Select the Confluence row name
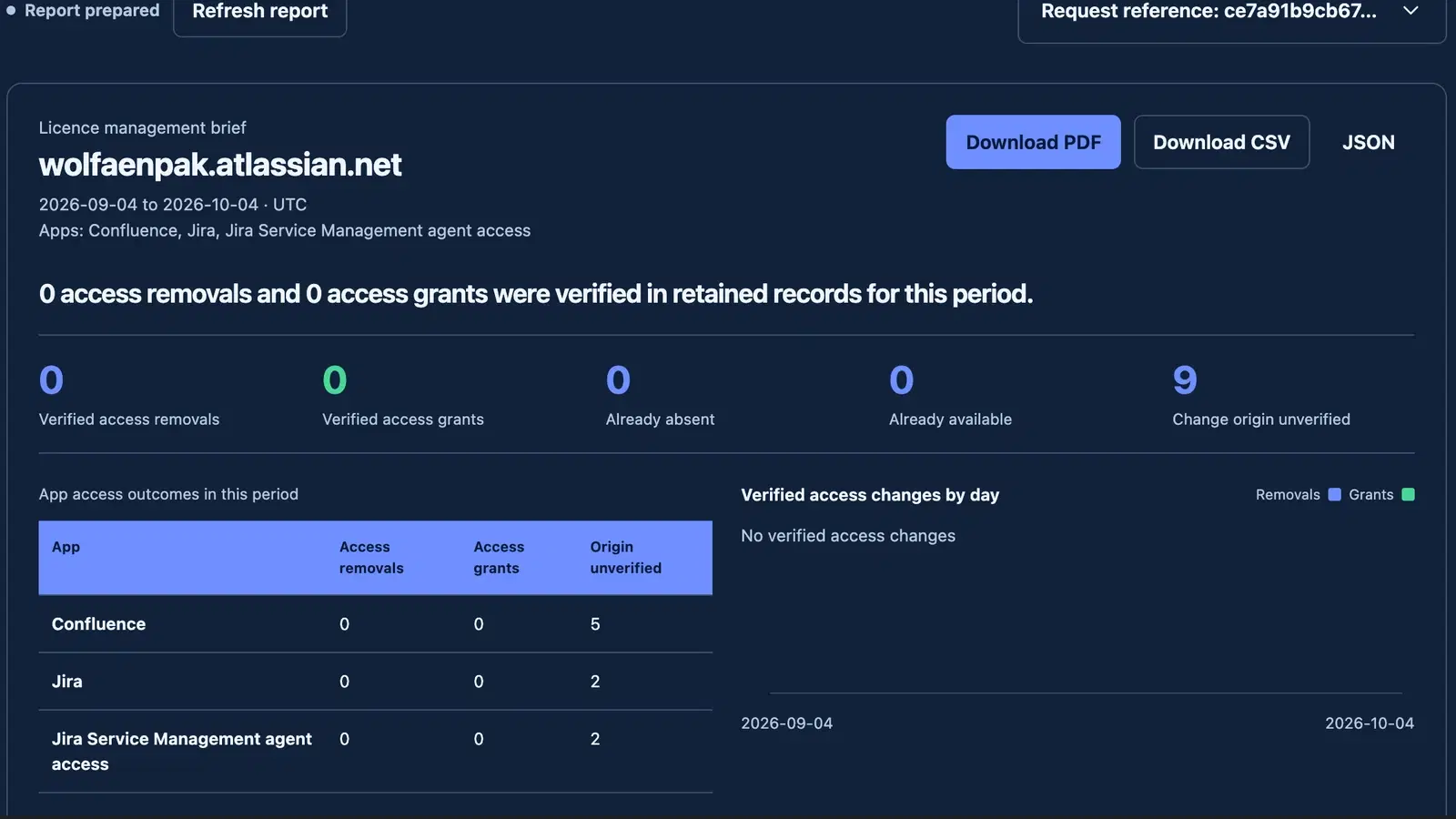Viewport: 1456px width, 819px height. coord(98,624)
